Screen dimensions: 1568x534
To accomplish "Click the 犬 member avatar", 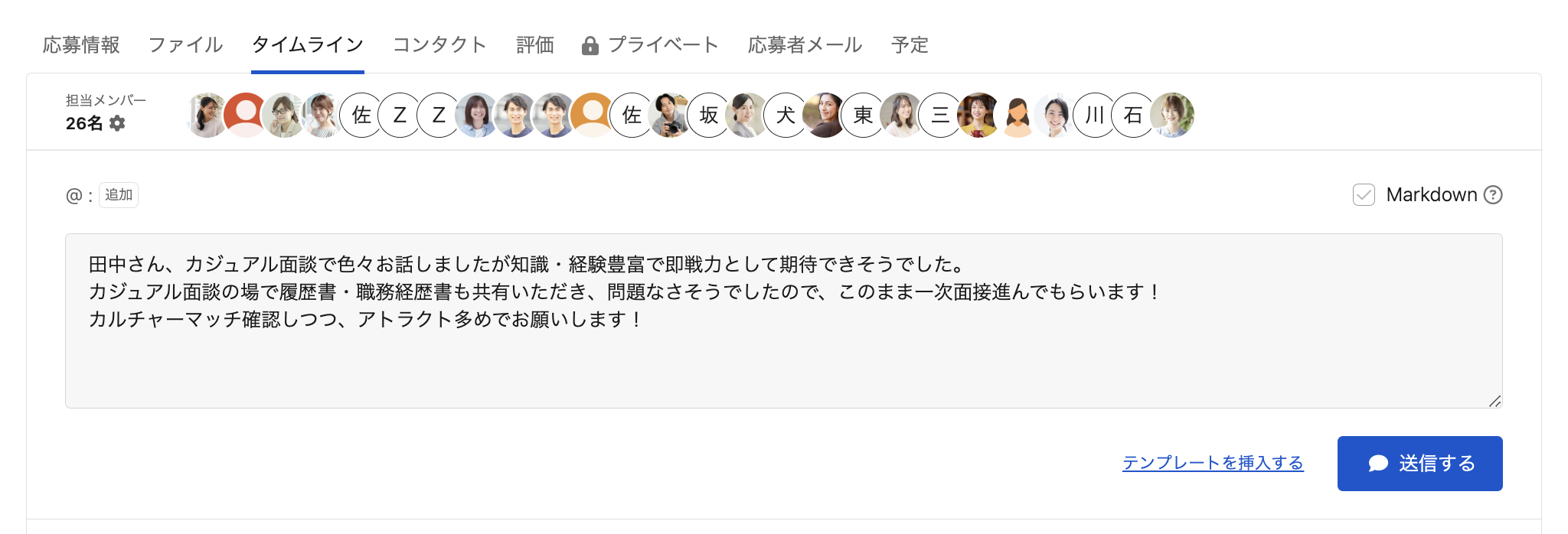I will (786, 116).
